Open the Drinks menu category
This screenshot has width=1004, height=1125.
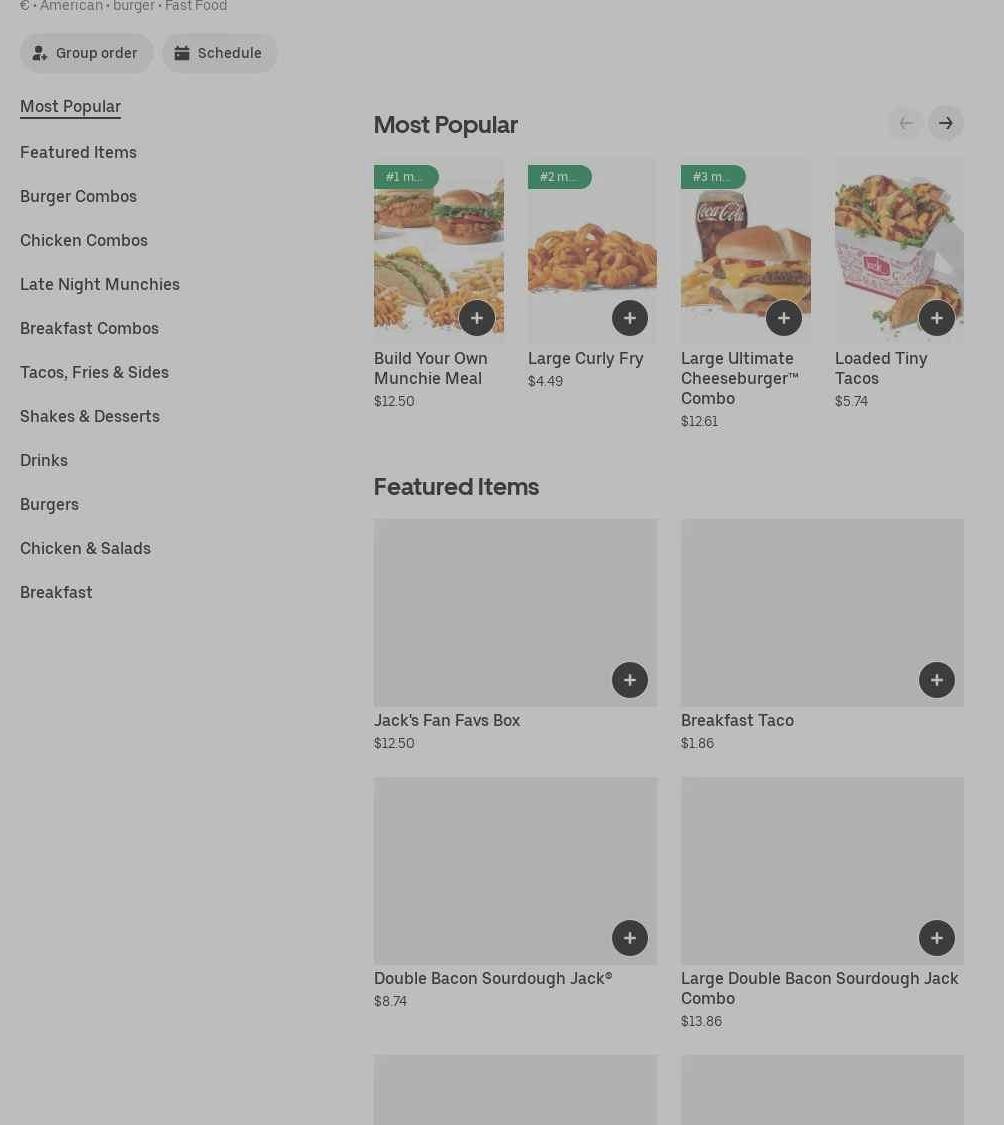(44, 460)
